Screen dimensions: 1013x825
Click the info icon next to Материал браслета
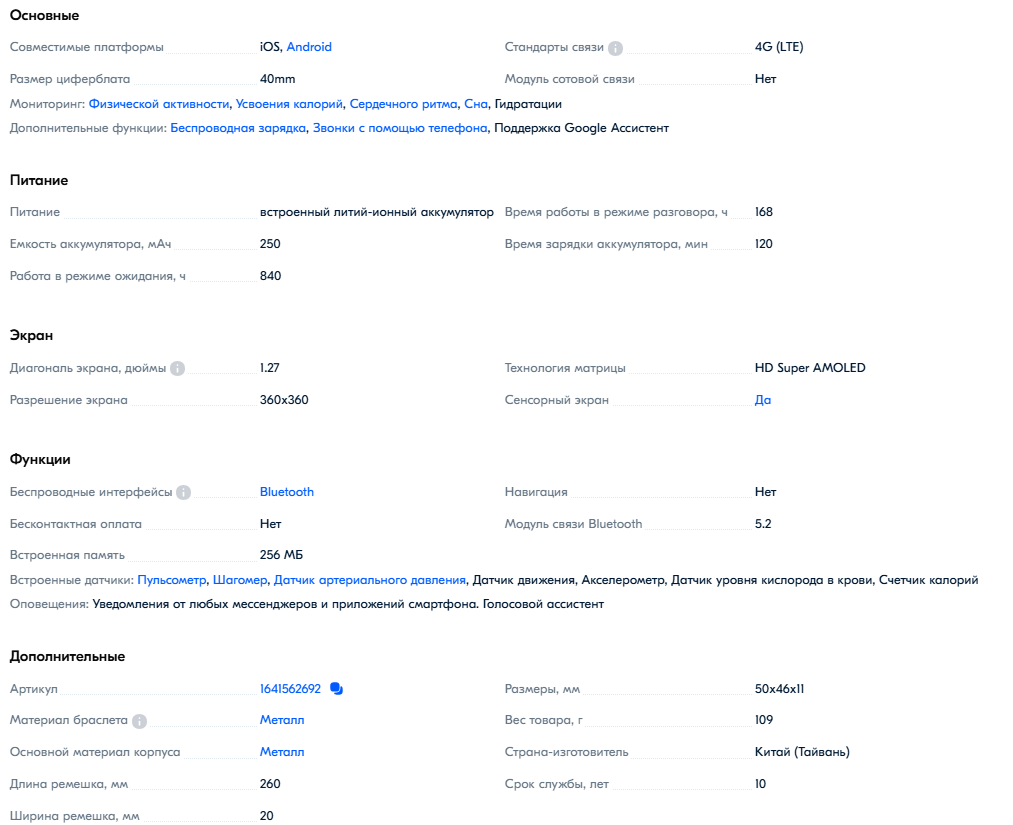point(140,721)
